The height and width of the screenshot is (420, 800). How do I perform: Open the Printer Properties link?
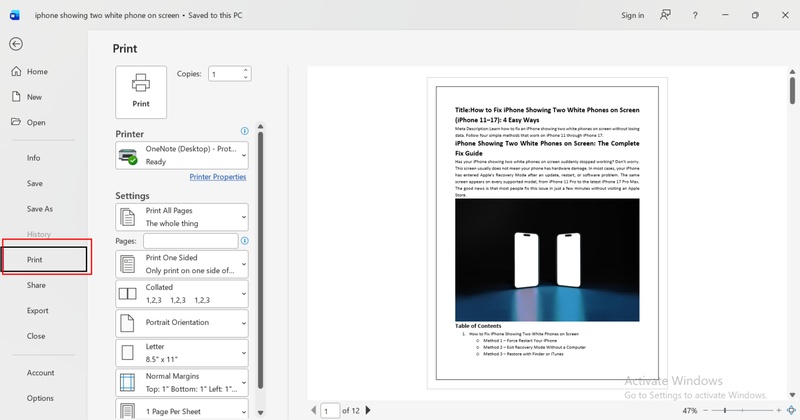[x=218, y=177]
